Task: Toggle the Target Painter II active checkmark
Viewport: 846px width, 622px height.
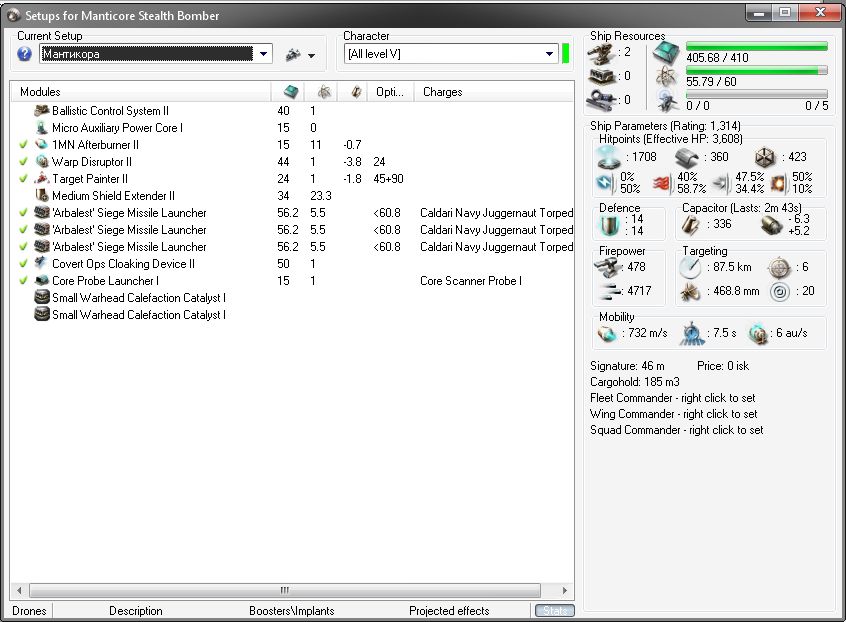Action: tap(23, 179)
